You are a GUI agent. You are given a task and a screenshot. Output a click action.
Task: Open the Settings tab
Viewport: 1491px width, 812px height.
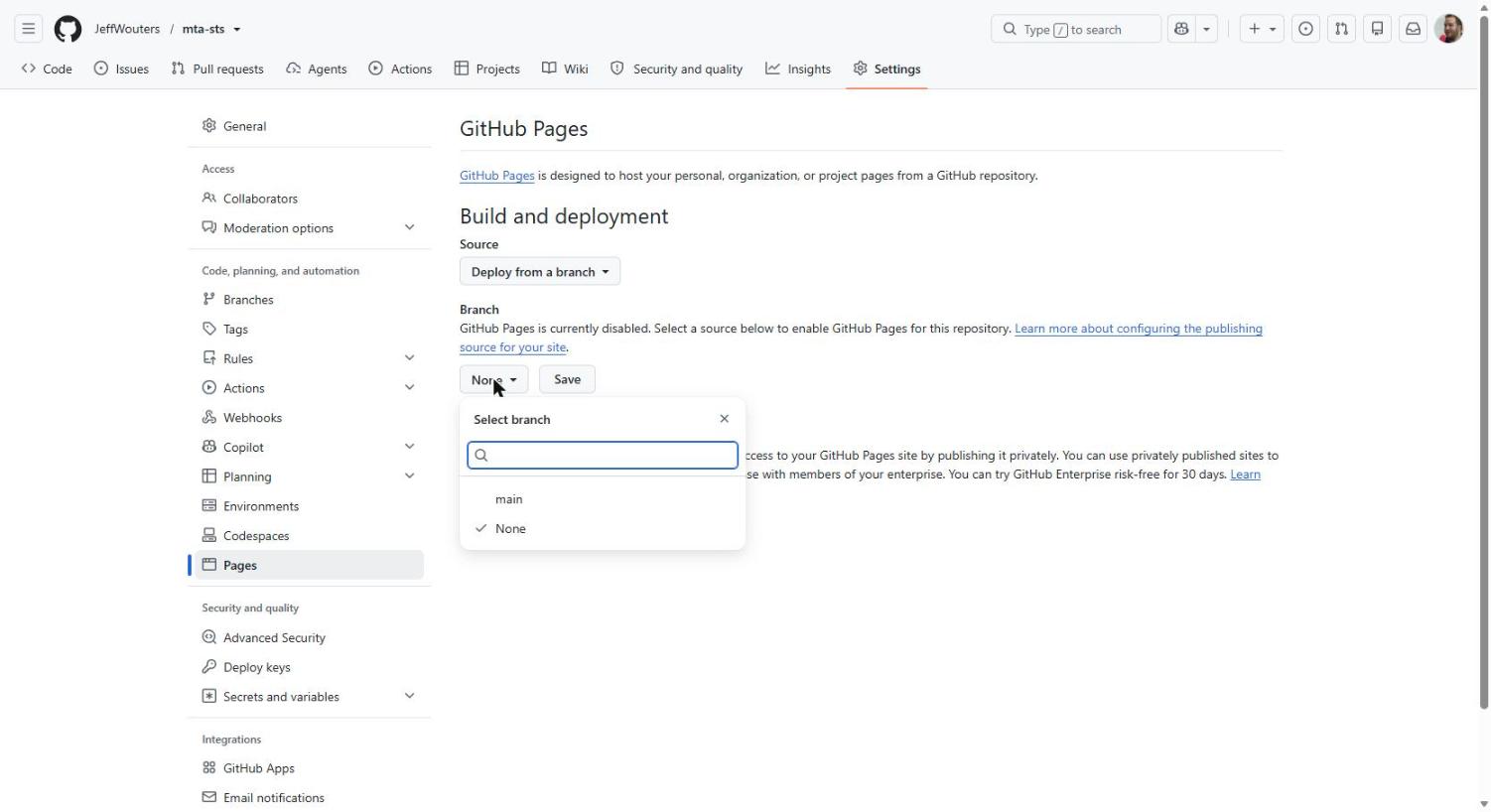(x=886, y=68)
